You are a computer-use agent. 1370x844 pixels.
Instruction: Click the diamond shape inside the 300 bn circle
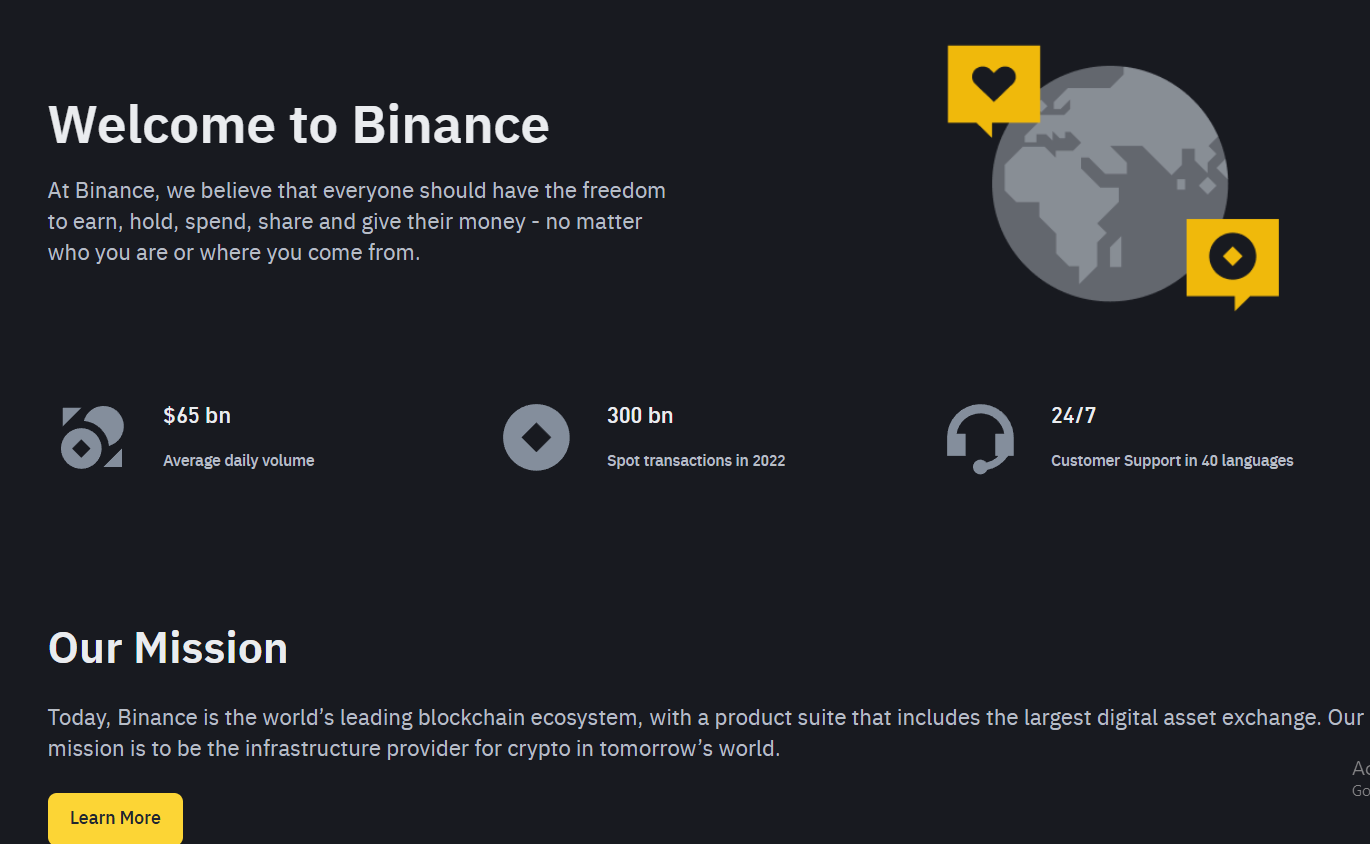point(536,437)
